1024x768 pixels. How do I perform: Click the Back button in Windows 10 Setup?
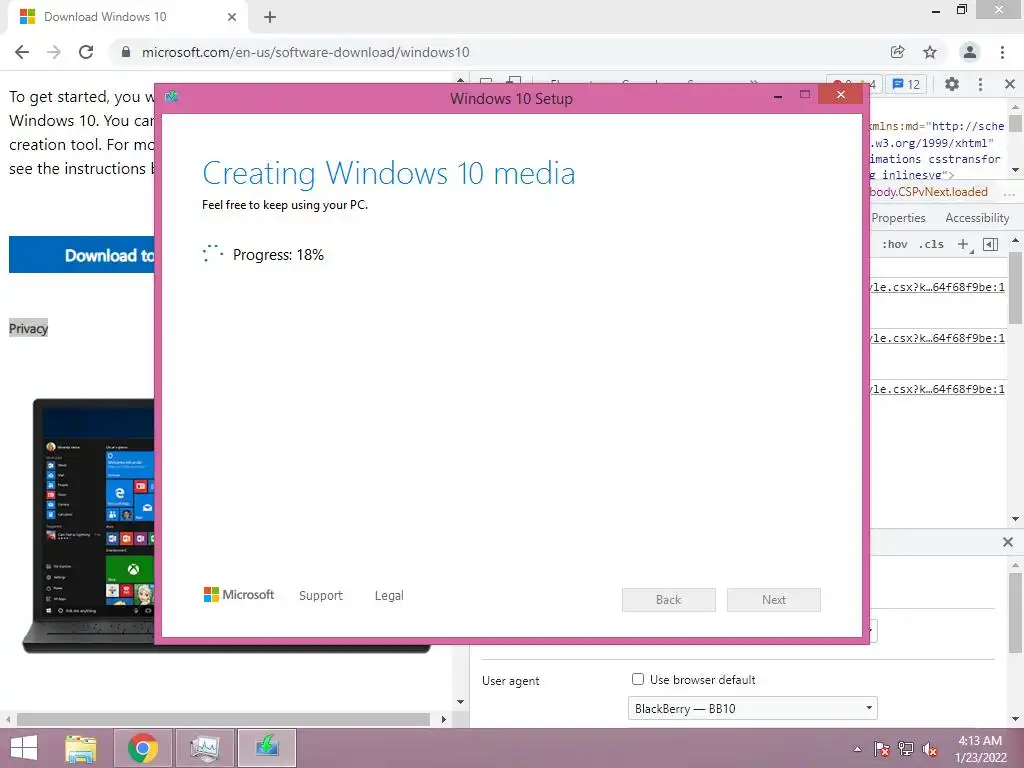tap(669, 600)
